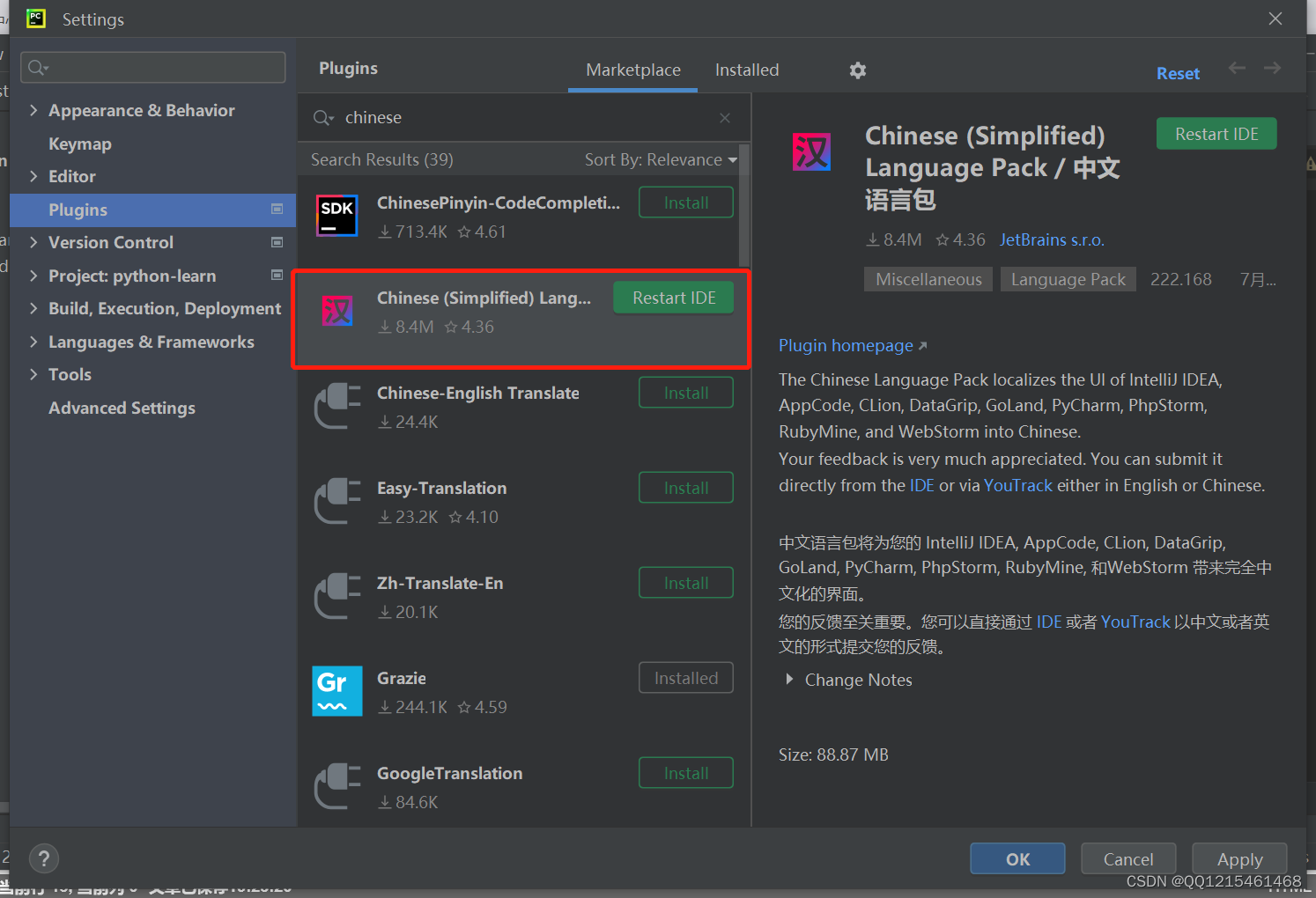Click the Grazie plugin icon
The height and width of the screenshot is (898, 1316).
337,691
